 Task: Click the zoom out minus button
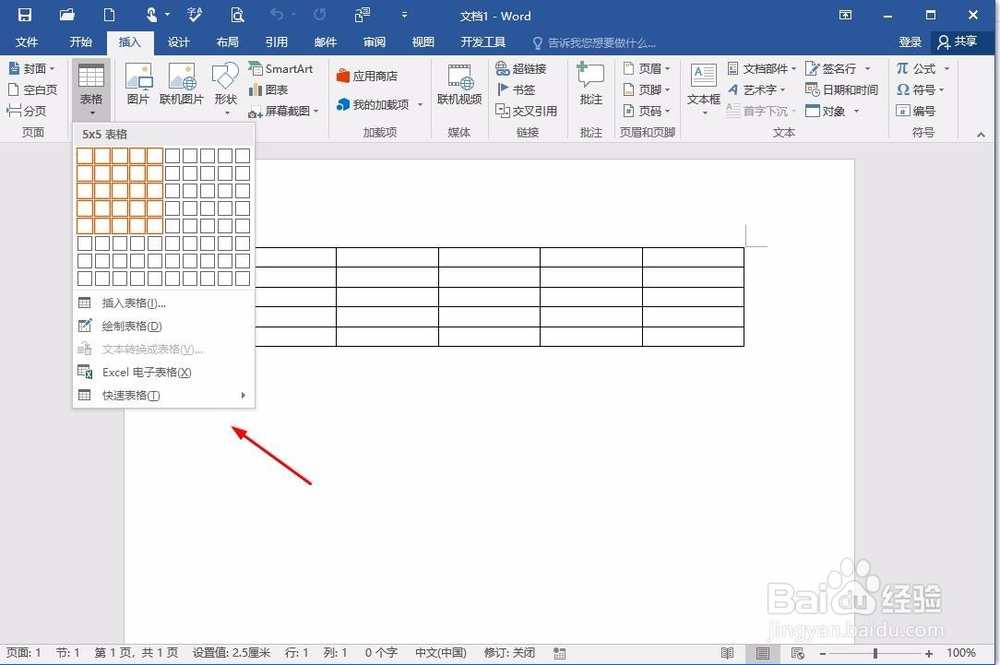[823, 654]
